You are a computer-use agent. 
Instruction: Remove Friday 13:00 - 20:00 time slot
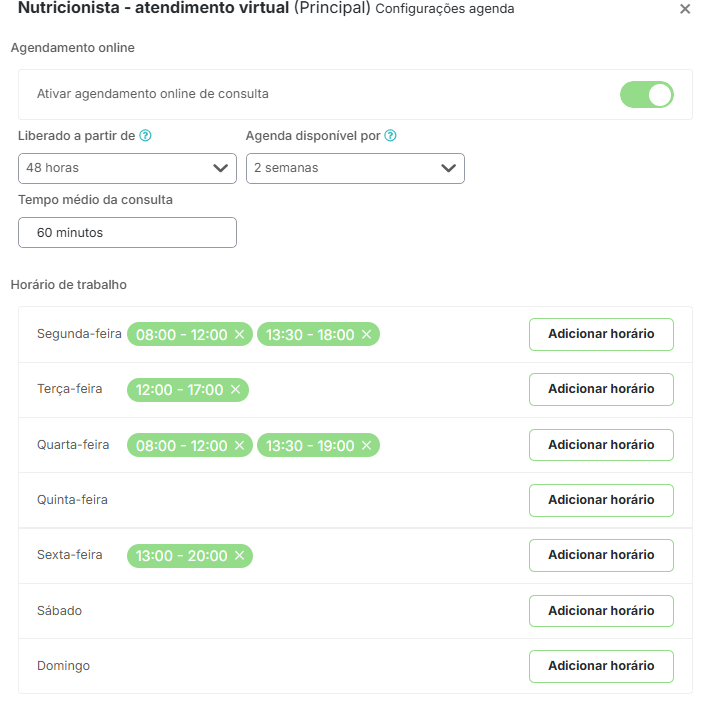click(239, 556)
